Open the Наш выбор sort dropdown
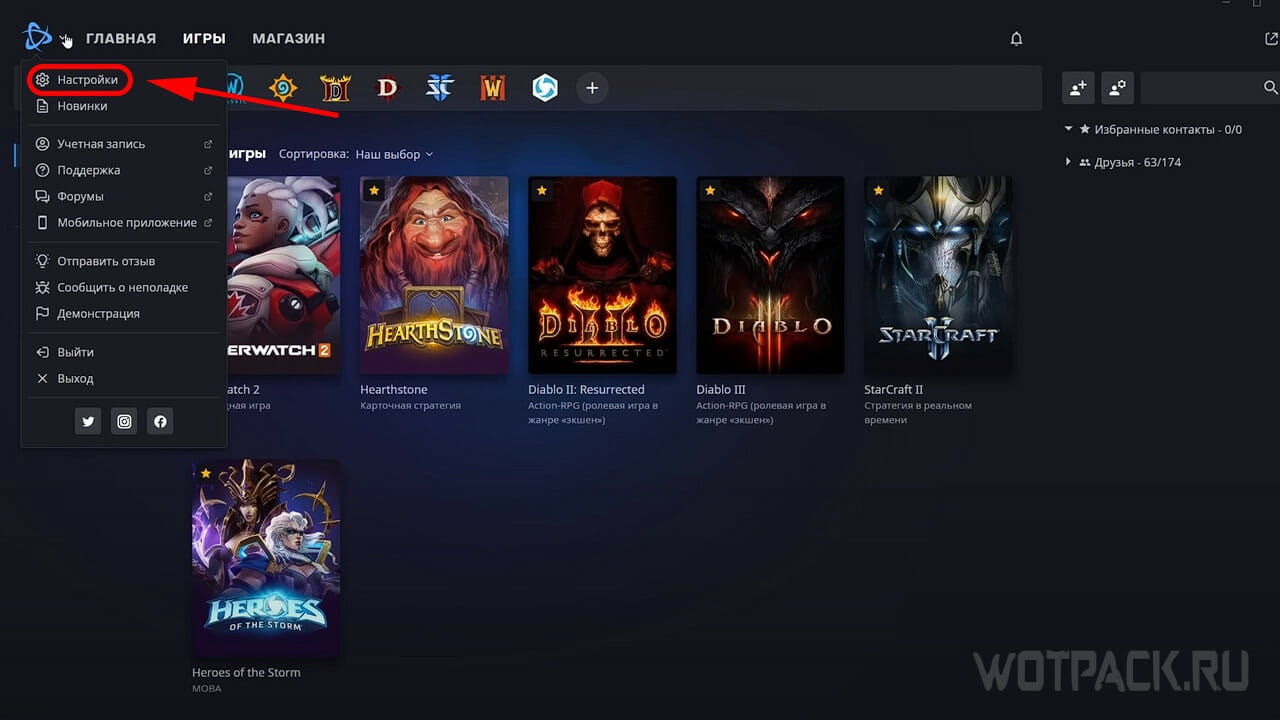The height and width of the screenshot is (720, 1280). [394, 155]
